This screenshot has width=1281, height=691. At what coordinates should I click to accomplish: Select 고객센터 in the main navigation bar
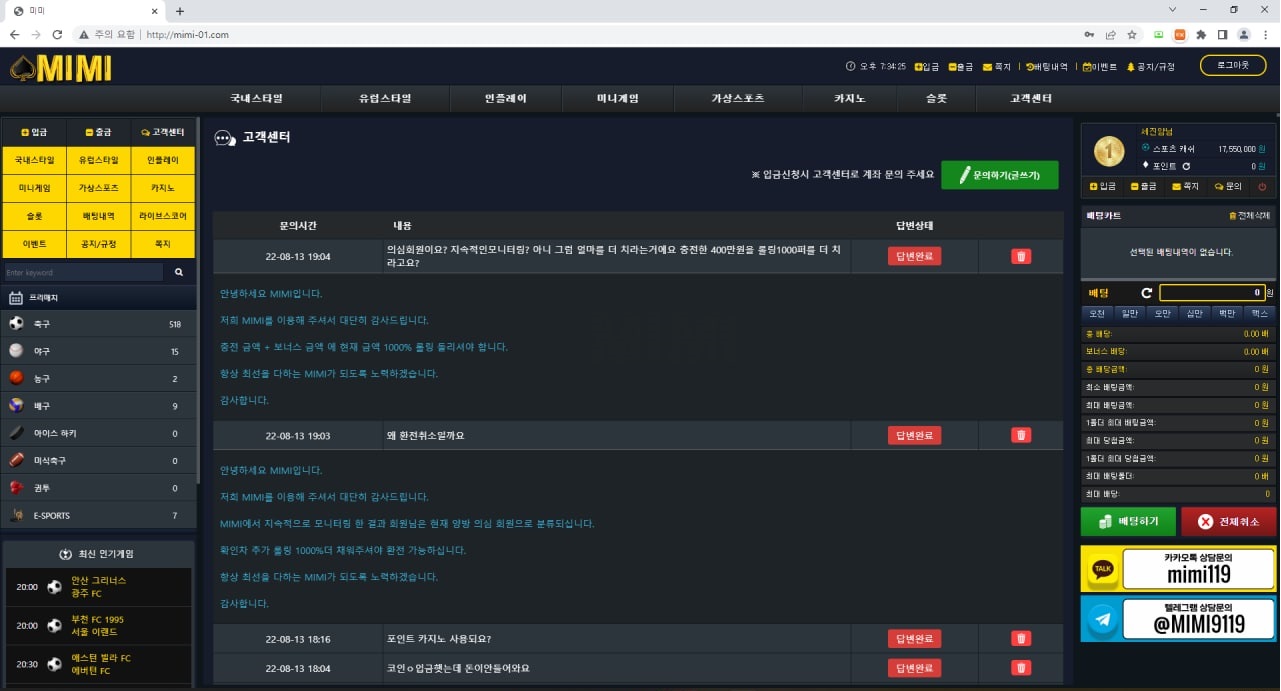tap(1031, 99)
